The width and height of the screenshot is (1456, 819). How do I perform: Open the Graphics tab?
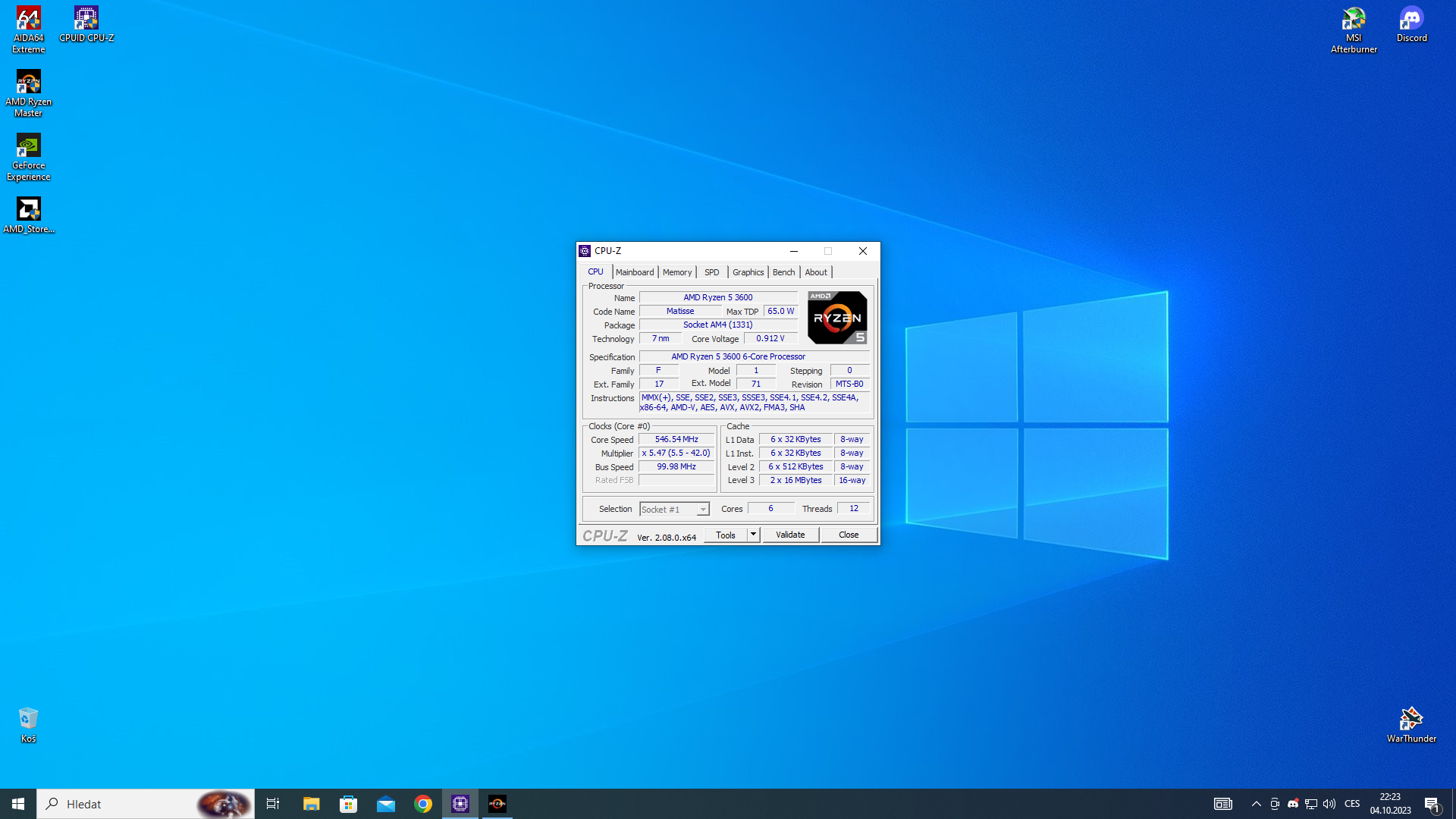coord(748,272)
